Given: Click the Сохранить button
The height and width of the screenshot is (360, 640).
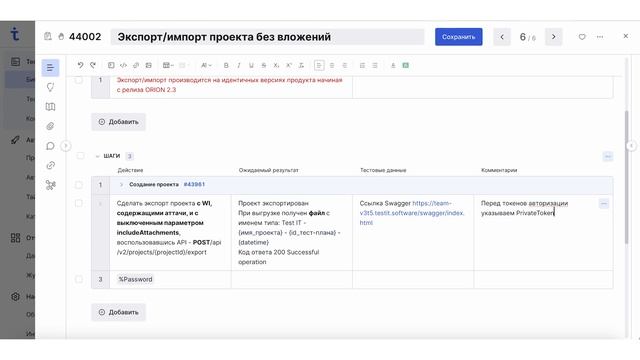Looking at the screenshot, I should [x=458, y=37].
